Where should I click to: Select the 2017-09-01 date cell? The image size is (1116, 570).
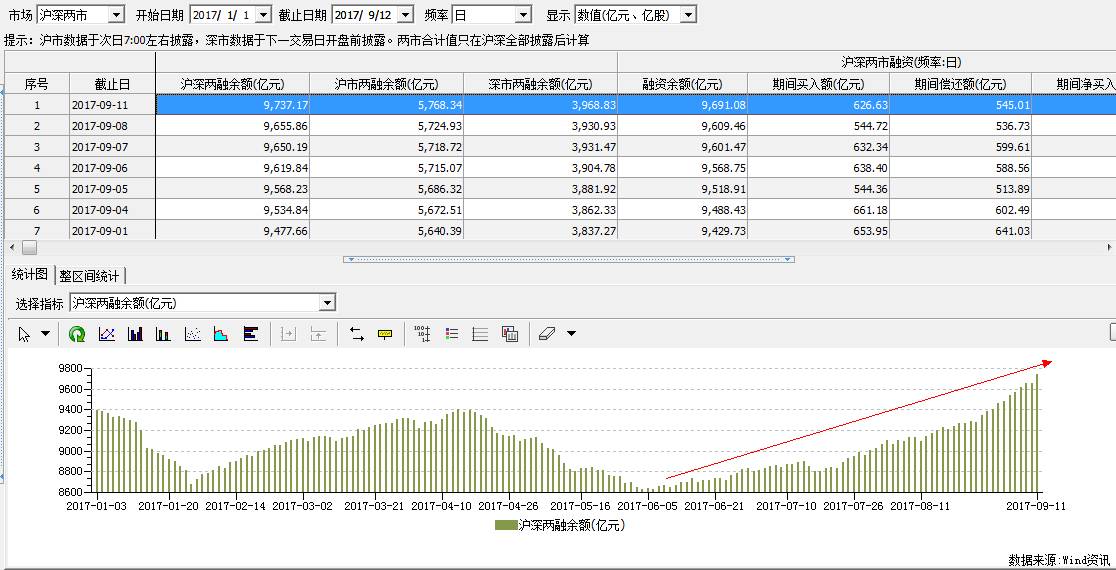click(112, 231)
